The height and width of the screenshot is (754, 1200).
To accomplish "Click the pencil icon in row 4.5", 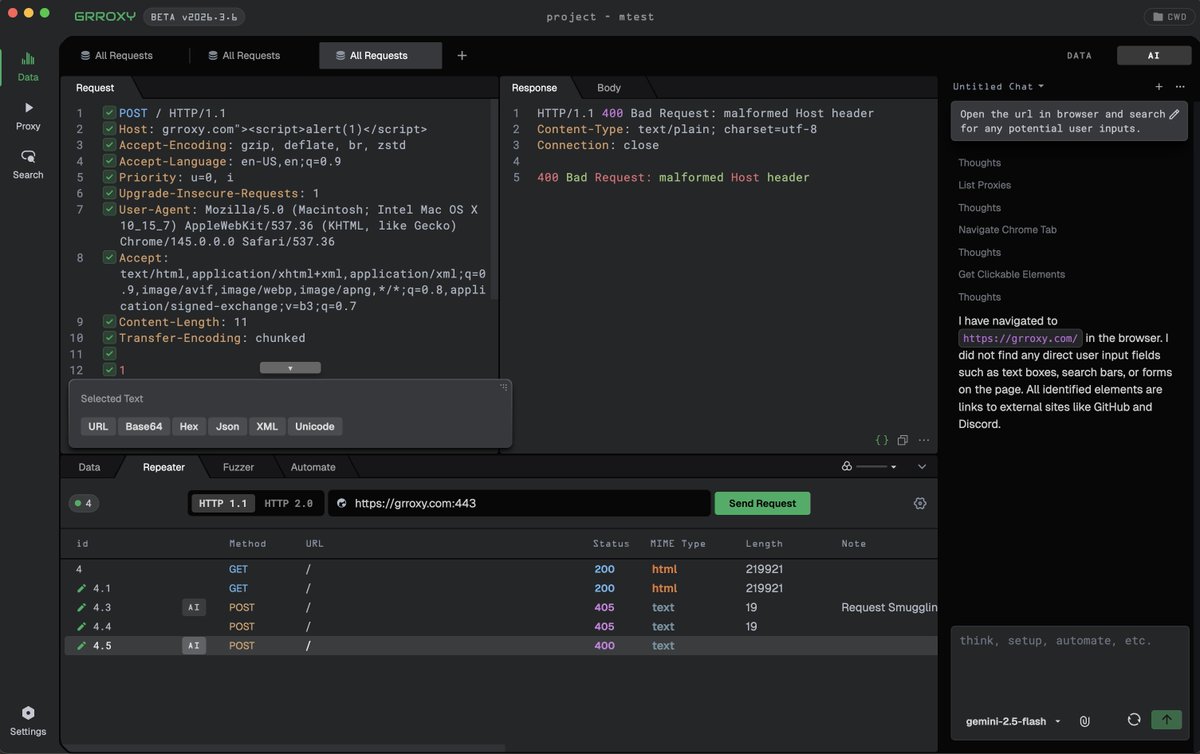I will (x=82, y=646).
